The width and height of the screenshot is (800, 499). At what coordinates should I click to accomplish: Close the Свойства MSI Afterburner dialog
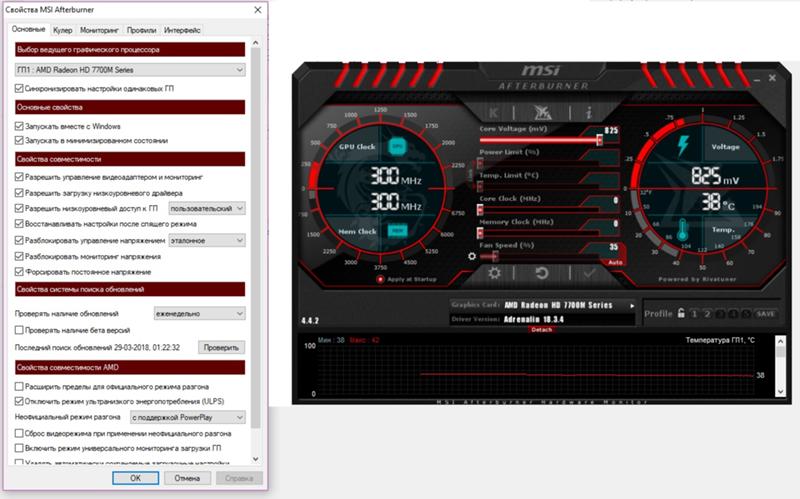click(x=258, y=10)
